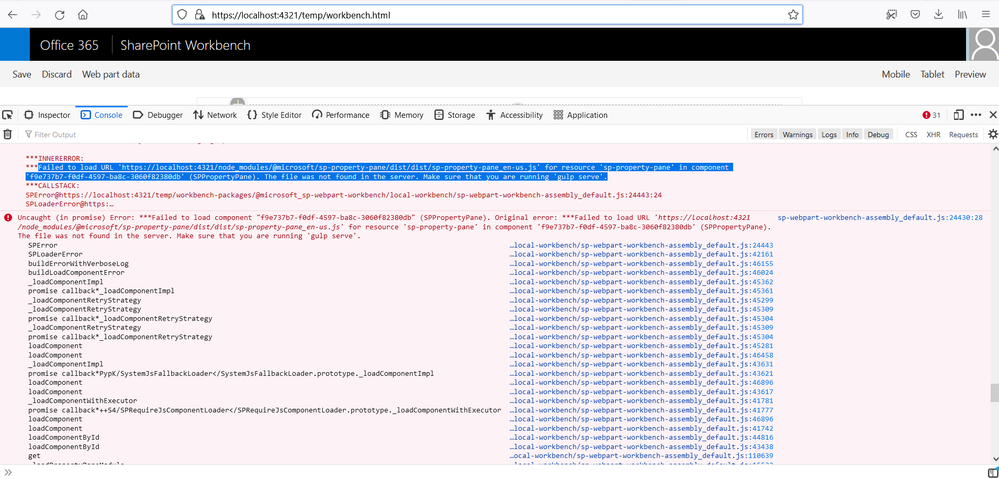Open the Memory tab
Image resolution: width=999 pixels, height=479 pixels.
pos(402,115)
